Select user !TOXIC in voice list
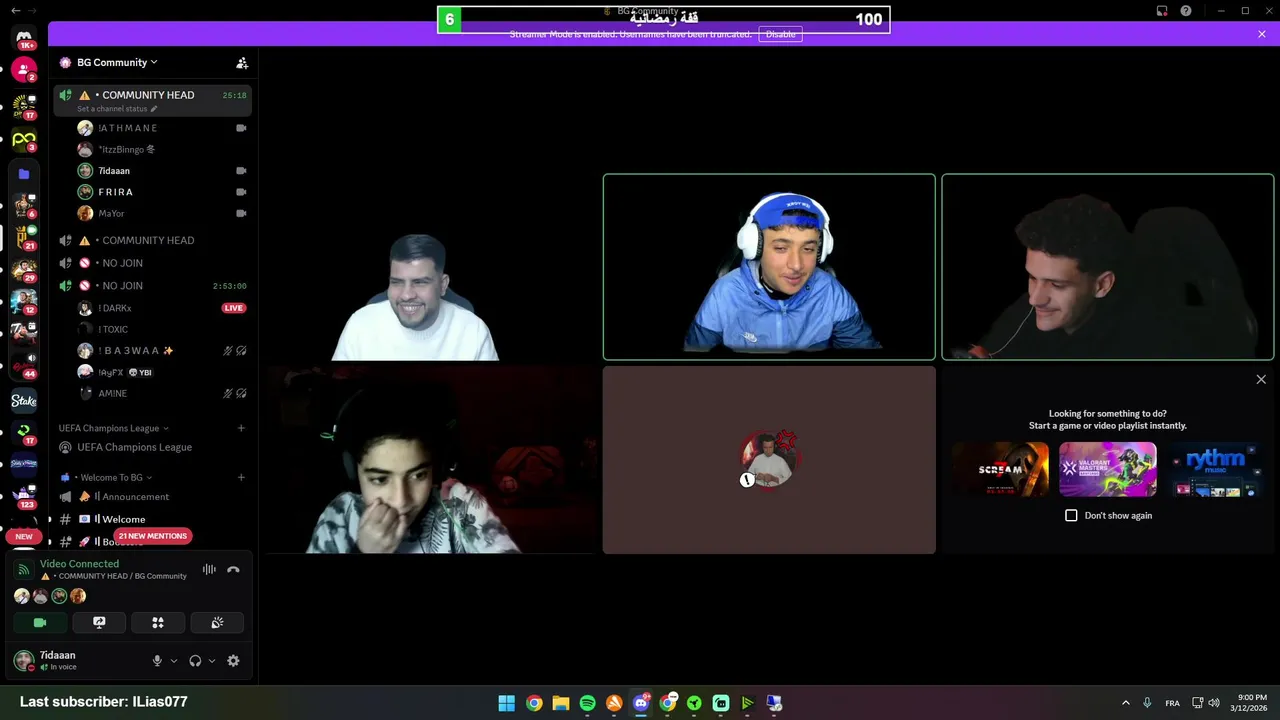1280x720 pixels. [x=162, y=329]
